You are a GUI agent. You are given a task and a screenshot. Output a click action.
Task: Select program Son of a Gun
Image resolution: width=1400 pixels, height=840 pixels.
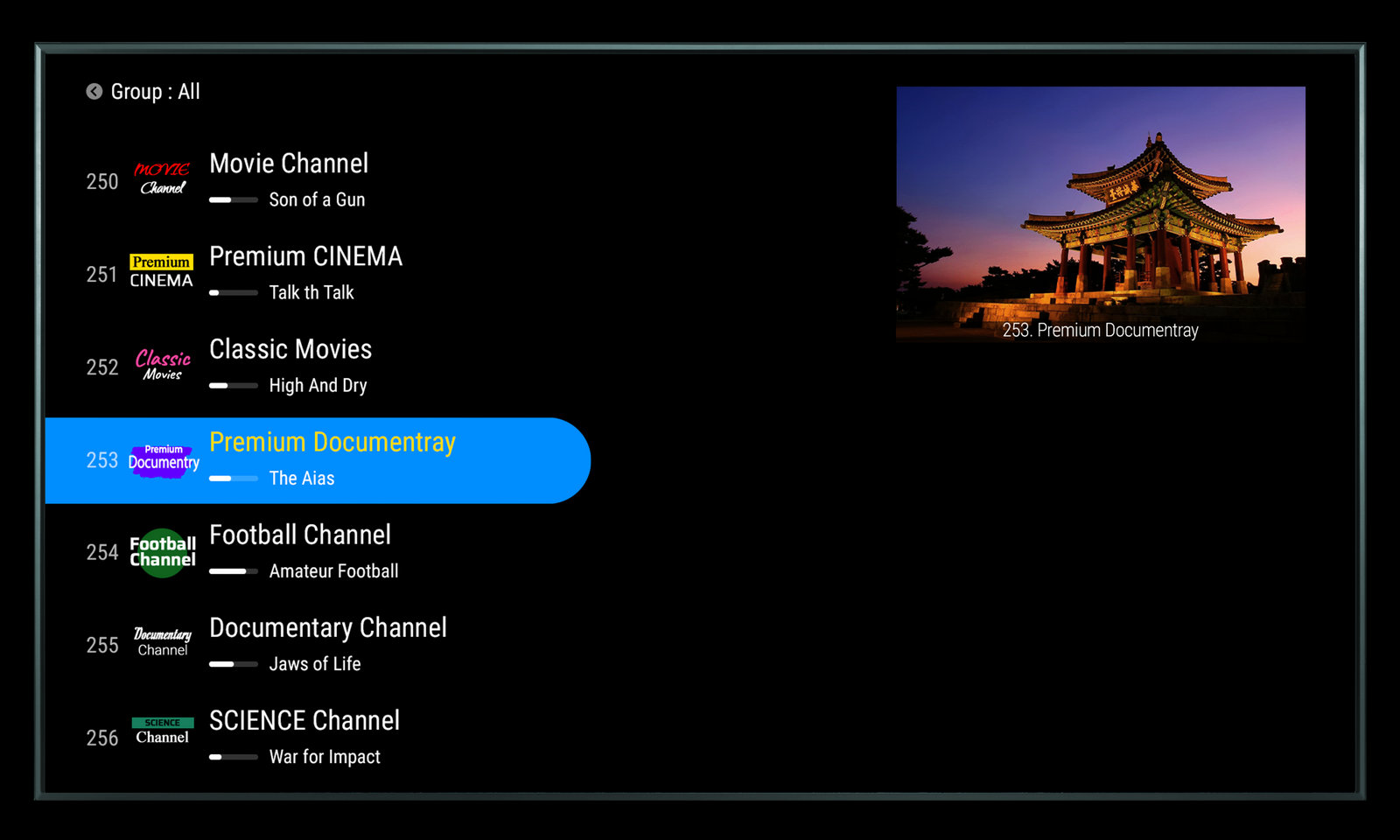[x=317, y=199]
